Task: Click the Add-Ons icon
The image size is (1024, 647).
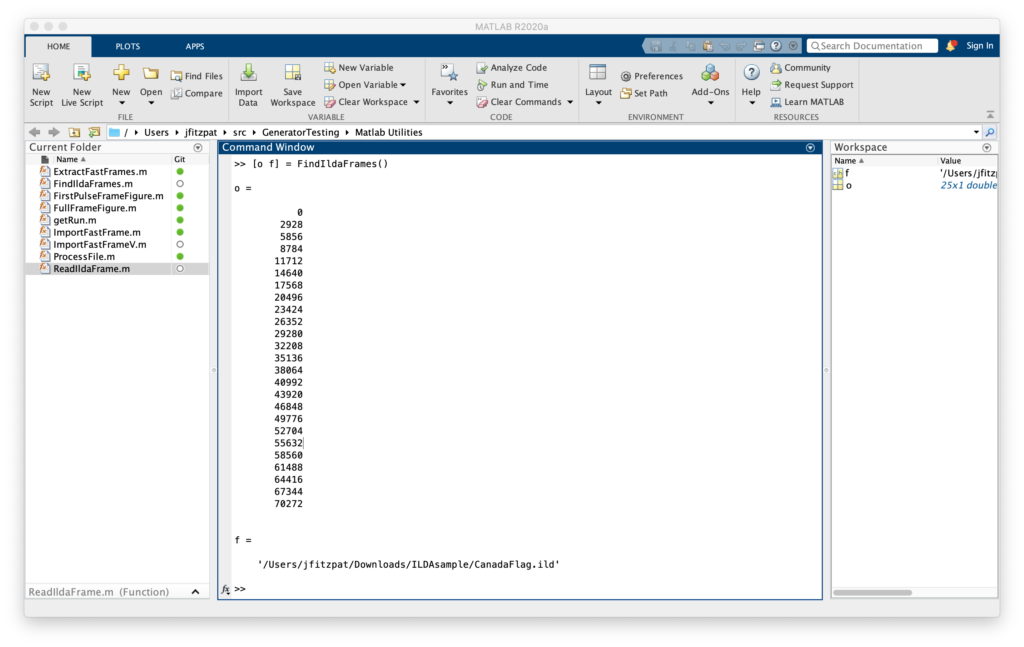Action: point(710,74)
